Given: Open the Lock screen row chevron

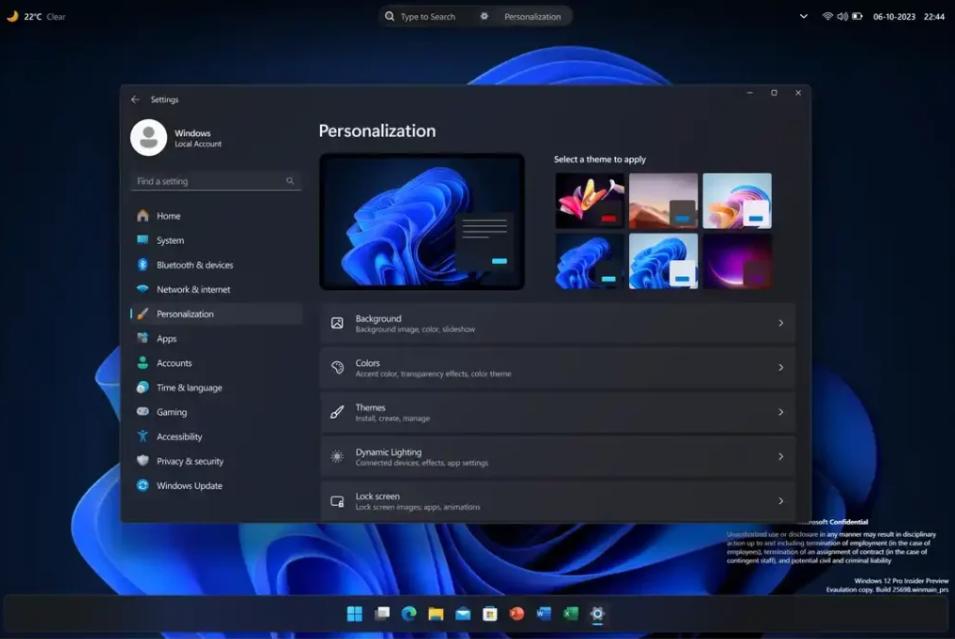Looking at the screenshot, I should [780, 501].
